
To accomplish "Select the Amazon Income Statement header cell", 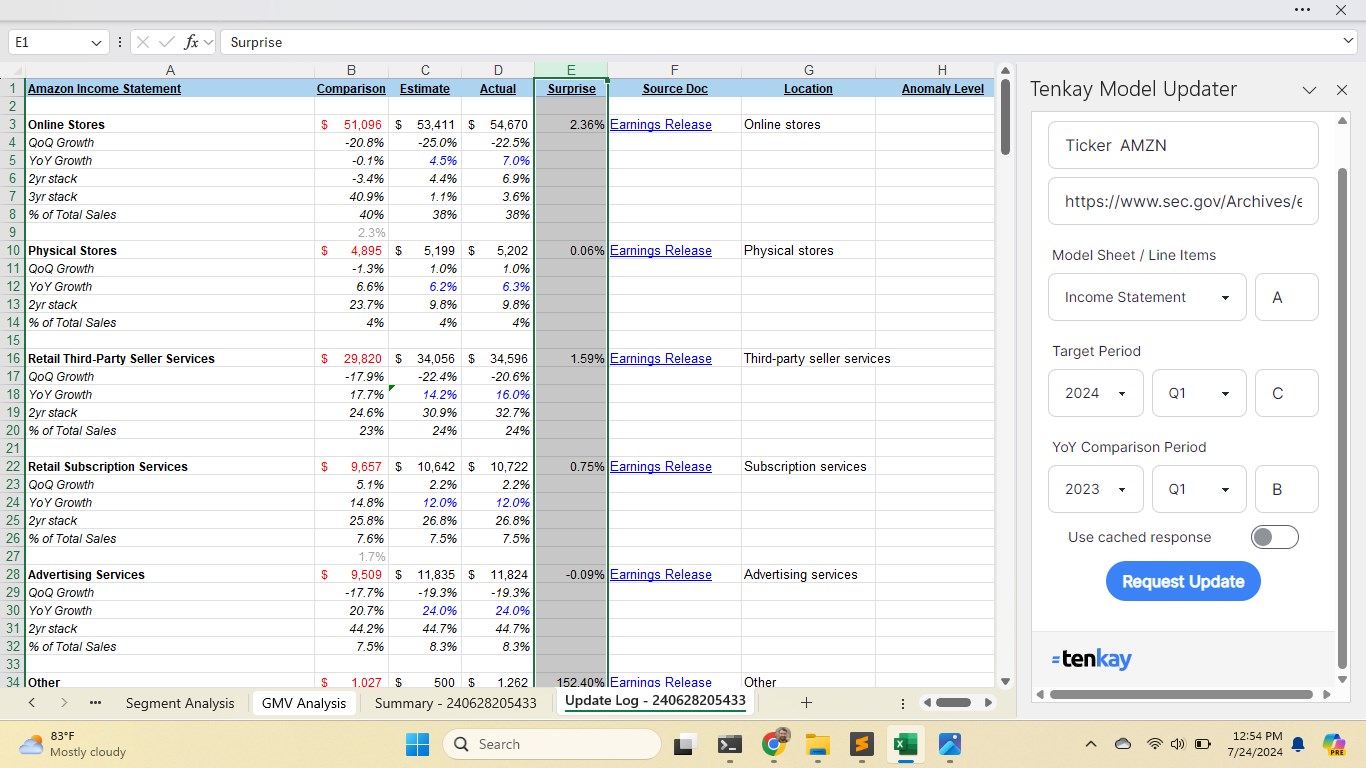I will click(170, 89).
